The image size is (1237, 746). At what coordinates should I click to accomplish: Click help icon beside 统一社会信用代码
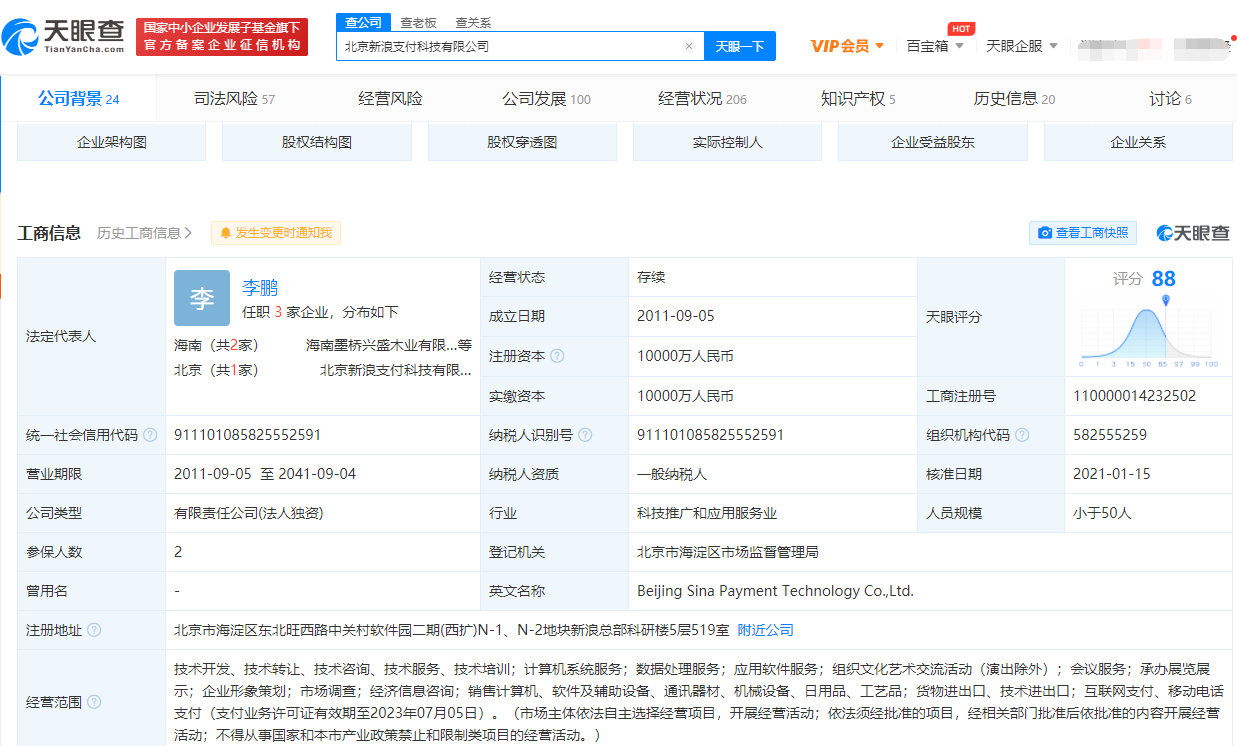[150, 435]
